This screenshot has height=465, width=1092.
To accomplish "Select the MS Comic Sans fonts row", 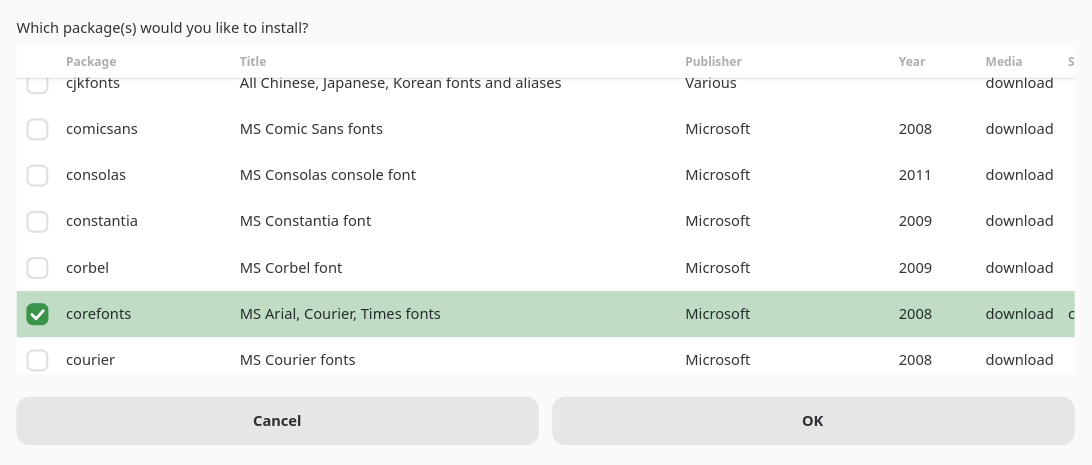I will [x=311, y=129].
